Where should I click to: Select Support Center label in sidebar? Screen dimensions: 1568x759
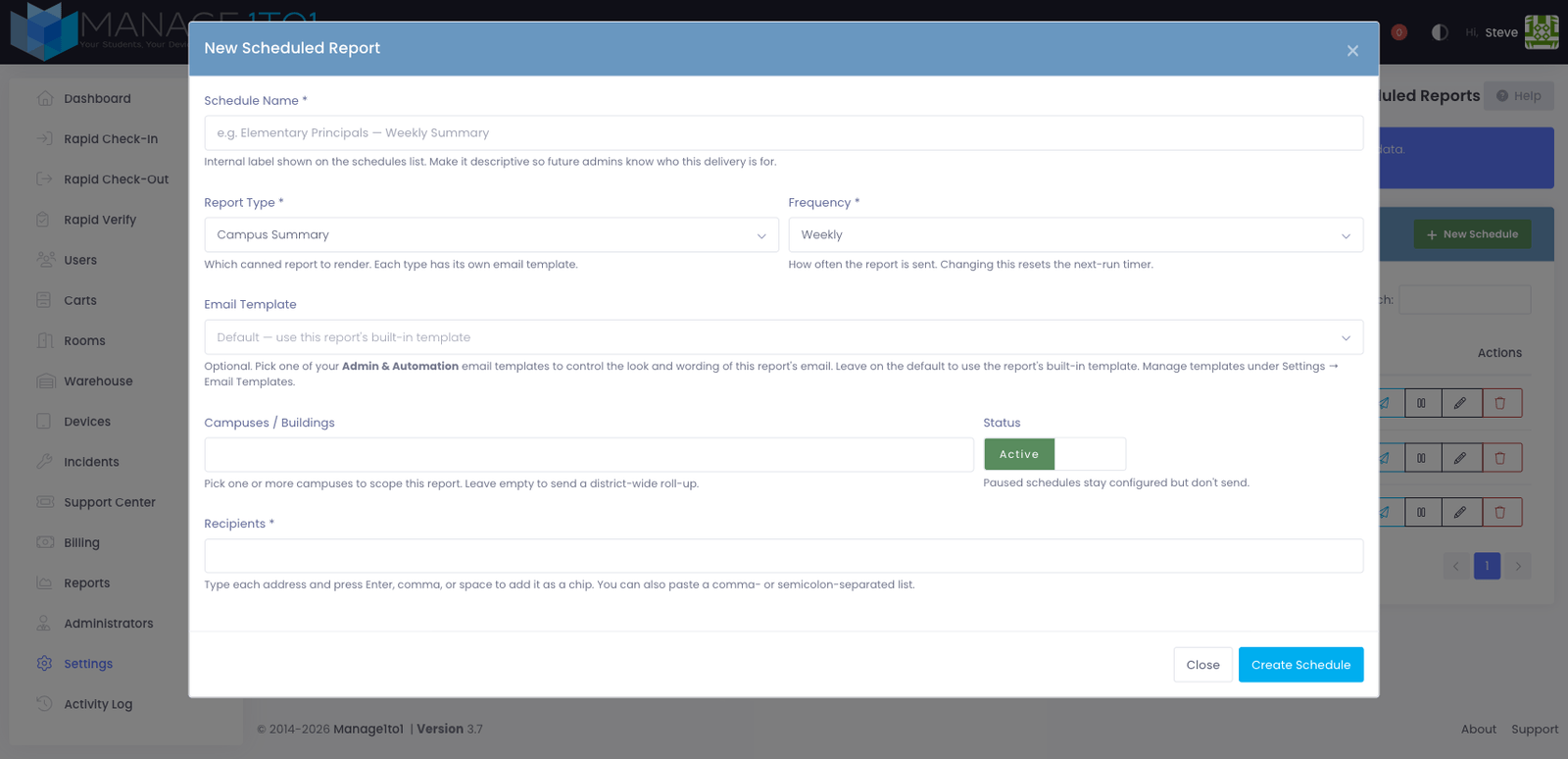point(110,502)
